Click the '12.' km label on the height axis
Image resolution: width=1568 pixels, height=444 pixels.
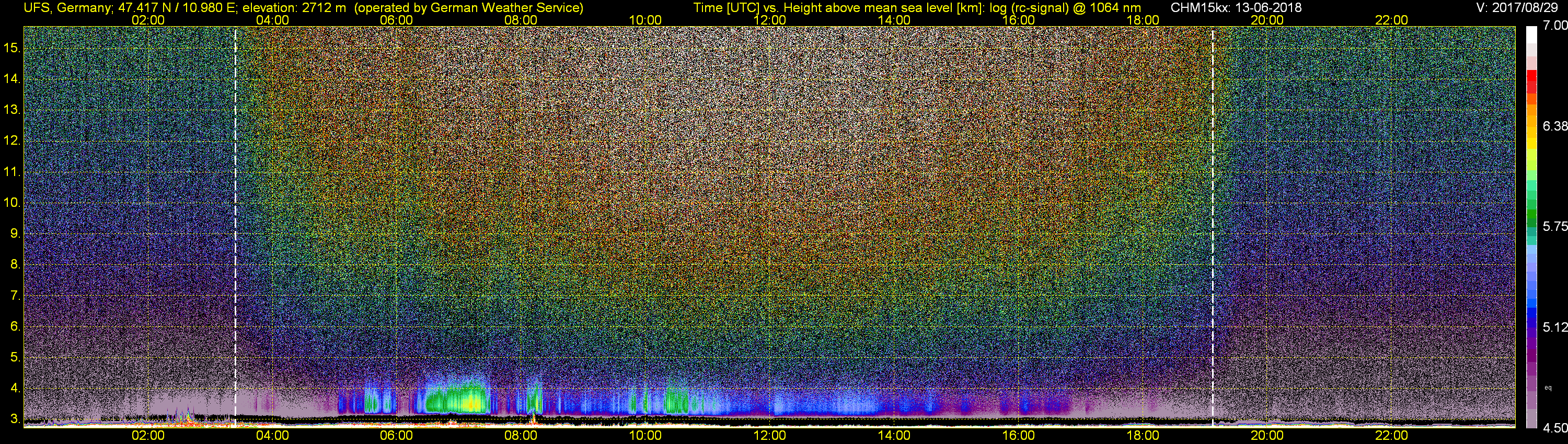tap(12, 141)
